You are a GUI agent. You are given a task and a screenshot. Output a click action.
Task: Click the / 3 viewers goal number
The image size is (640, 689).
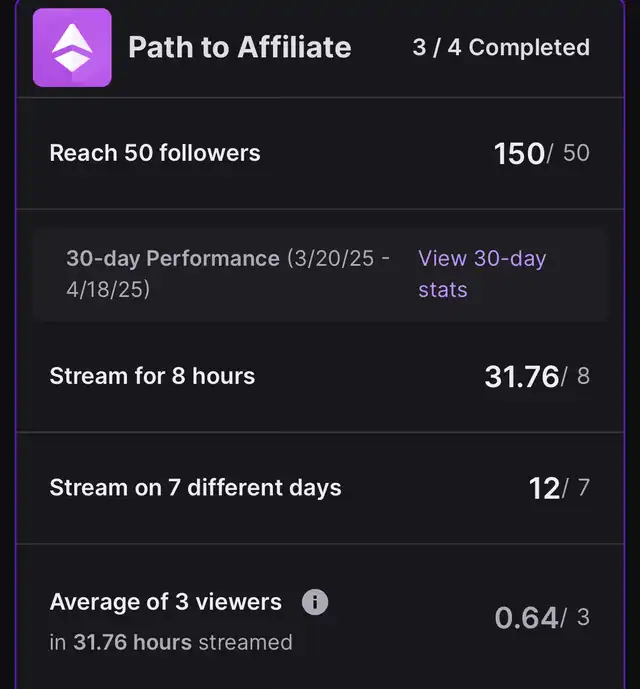[579, 618]
